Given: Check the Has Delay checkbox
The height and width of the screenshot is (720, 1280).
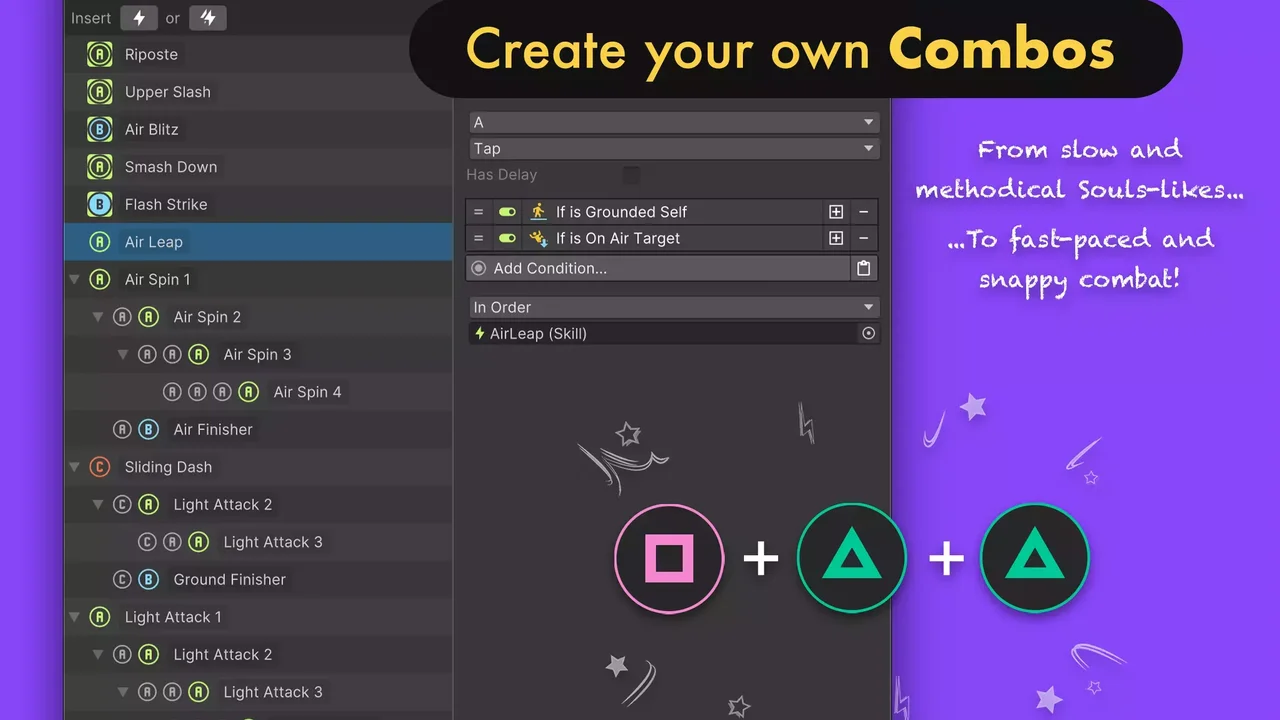Looking at the screenshot, I should [631, 175].
